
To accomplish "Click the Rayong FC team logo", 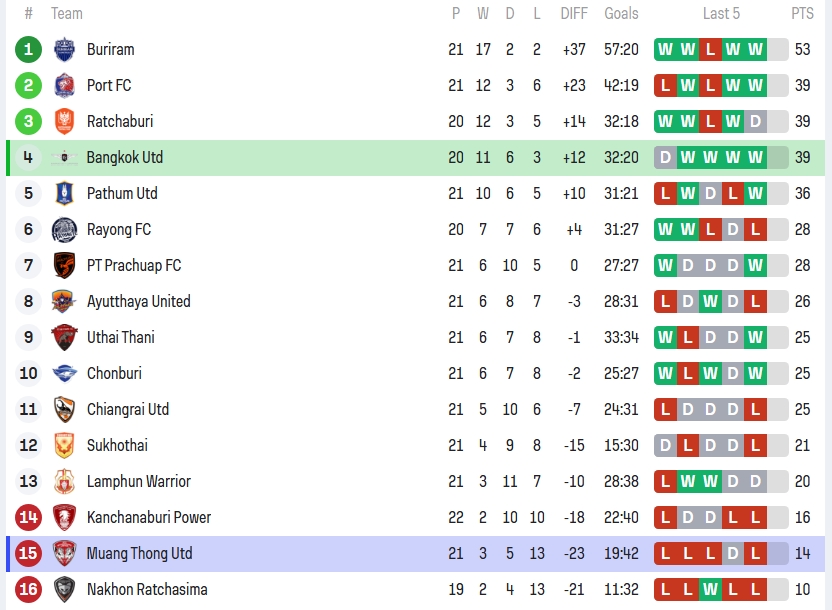I will click(x=64, y=229).
